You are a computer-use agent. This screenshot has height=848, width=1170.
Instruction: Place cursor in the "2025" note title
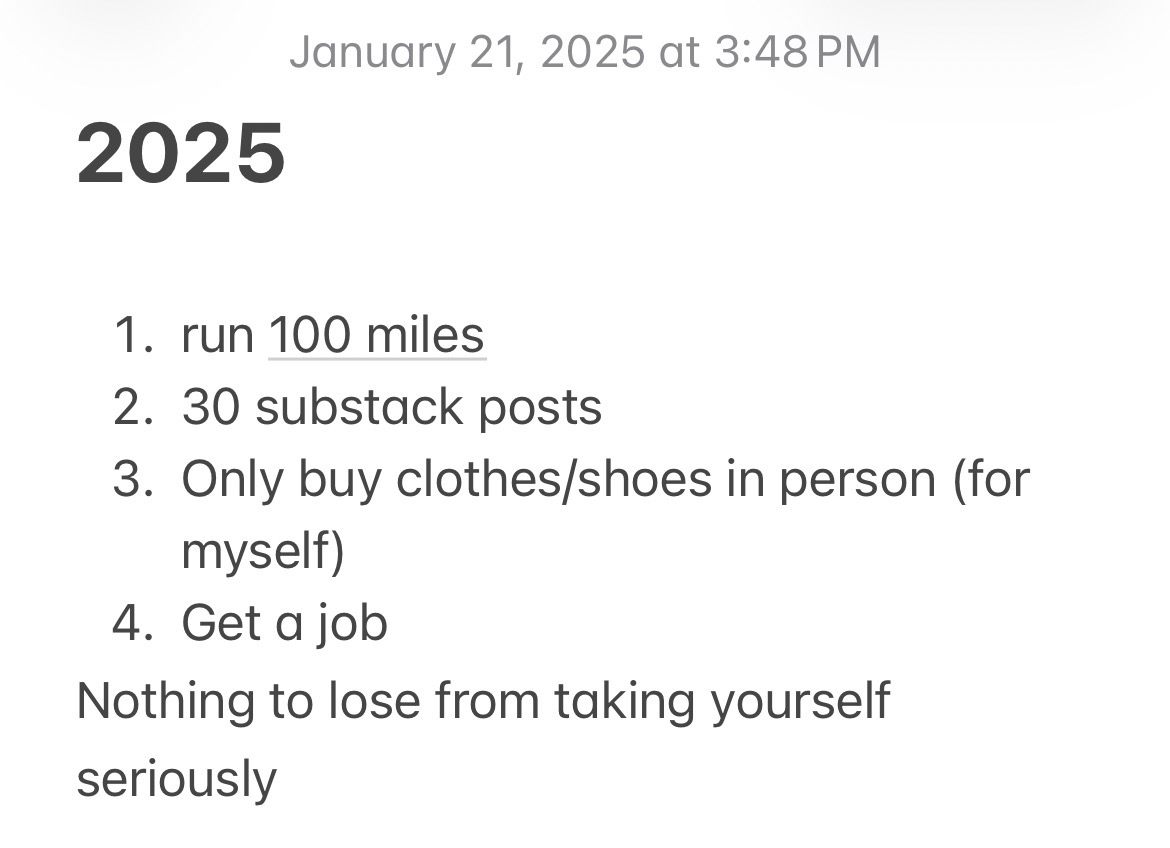click(x=181, y=153)
